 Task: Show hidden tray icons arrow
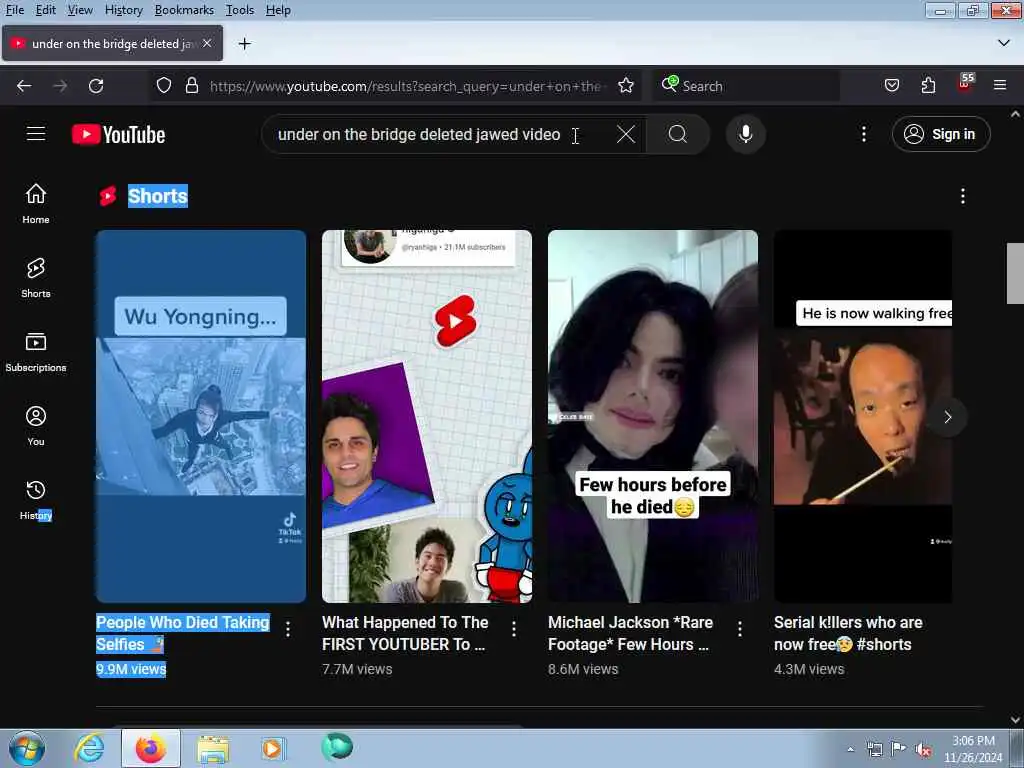850,749
